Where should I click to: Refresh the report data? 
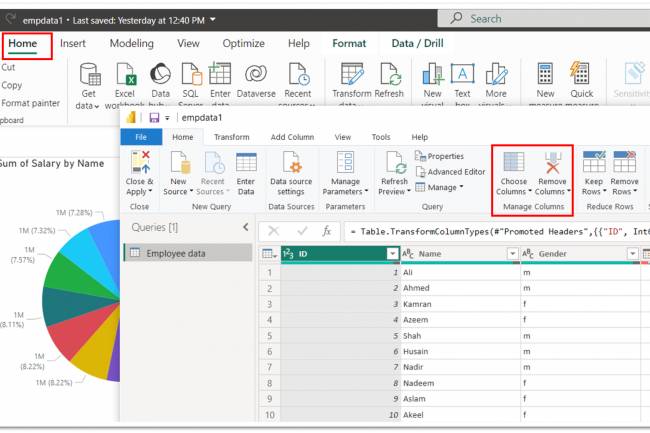coord(389,81)
